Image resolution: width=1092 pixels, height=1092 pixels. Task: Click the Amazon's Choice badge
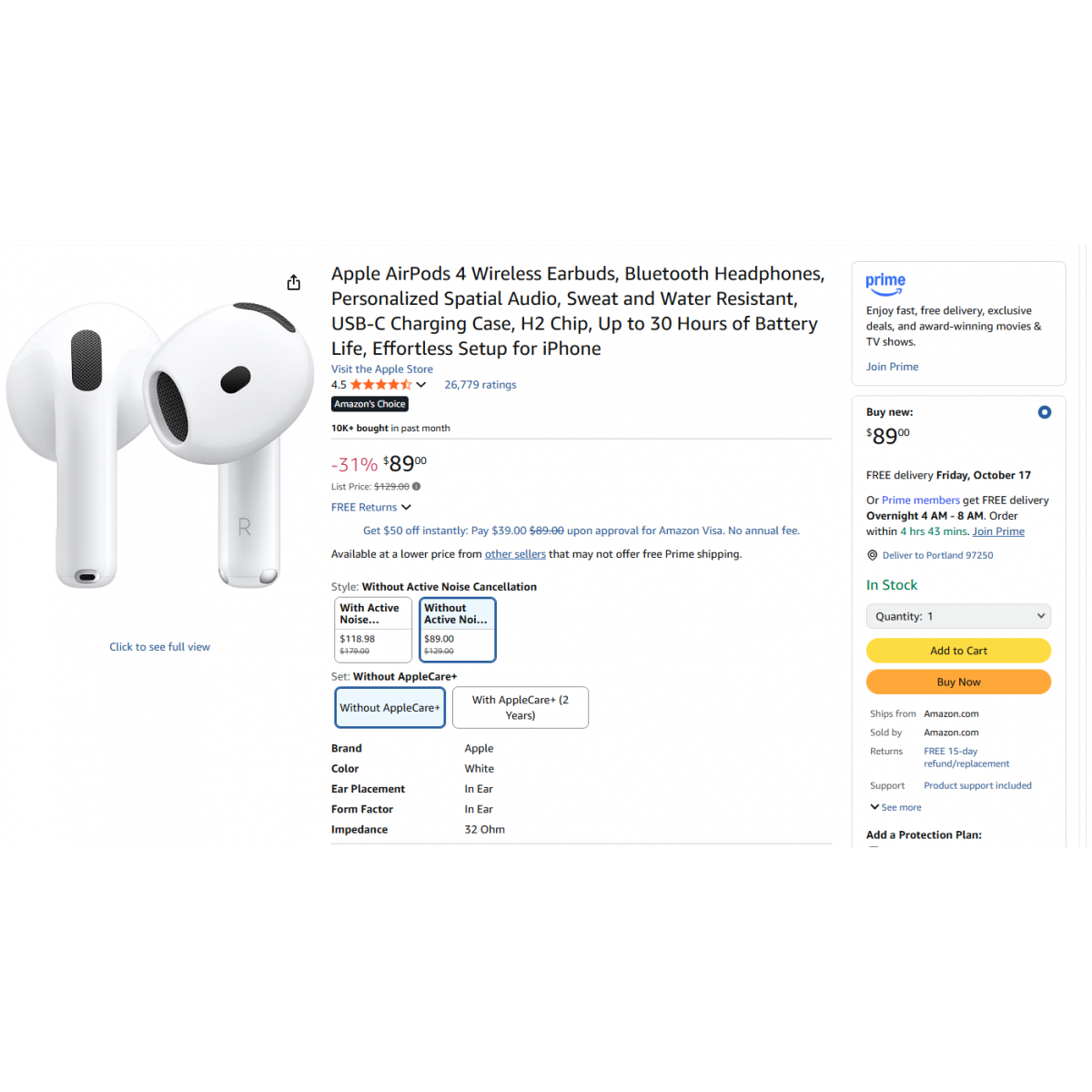tap(369, 404)
